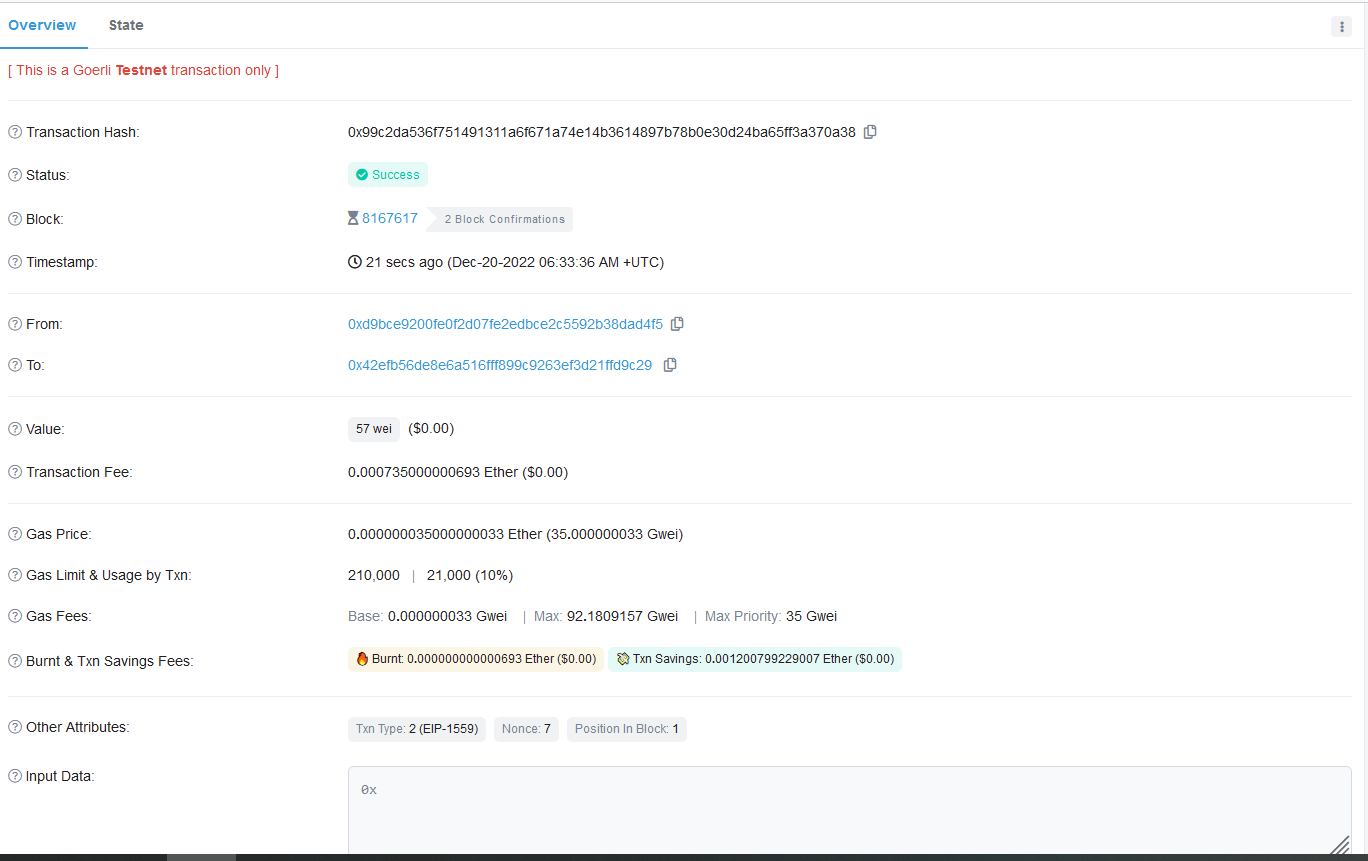
Task: Copy the From address with its copy icon
Action: pyautogui.click(x=677, y=323)
